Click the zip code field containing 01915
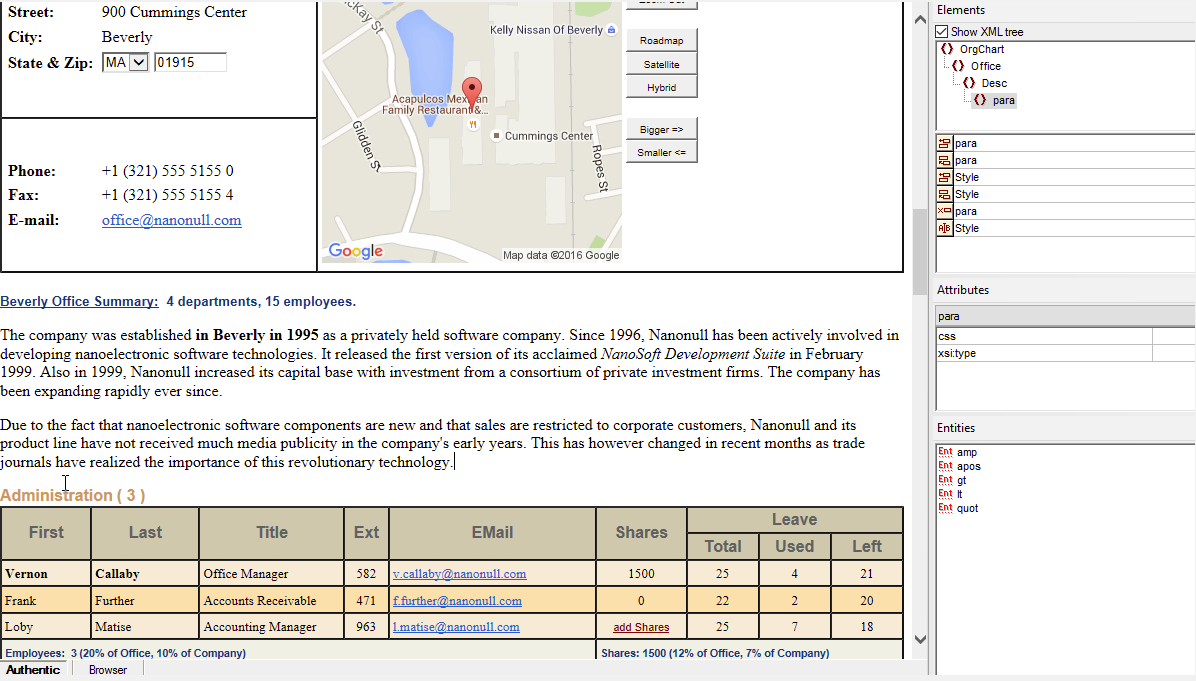1196x681 pixels. coord(190,63)
